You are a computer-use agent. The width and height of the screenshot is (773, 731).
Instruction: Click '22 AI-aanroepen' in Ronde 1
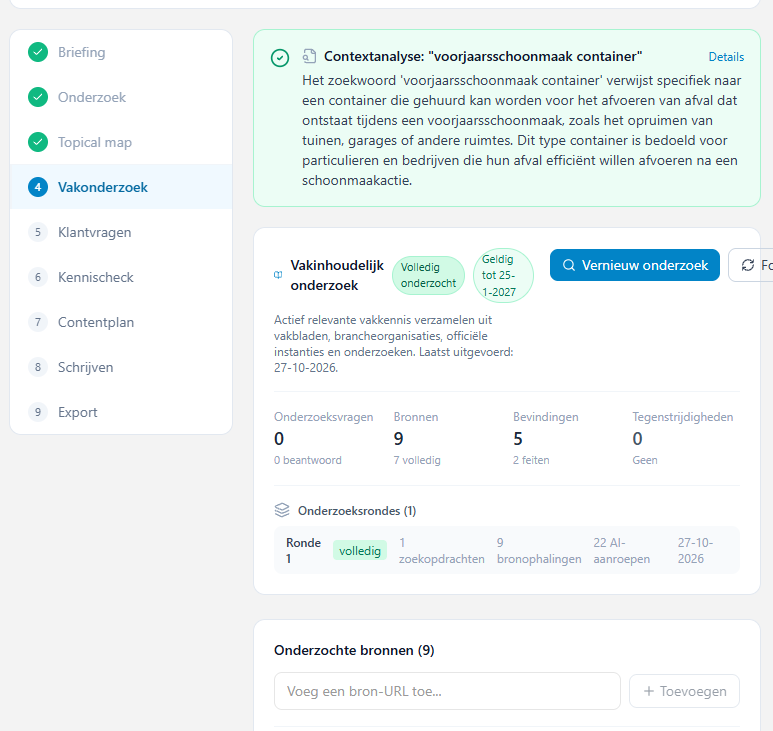click(621, 551)
